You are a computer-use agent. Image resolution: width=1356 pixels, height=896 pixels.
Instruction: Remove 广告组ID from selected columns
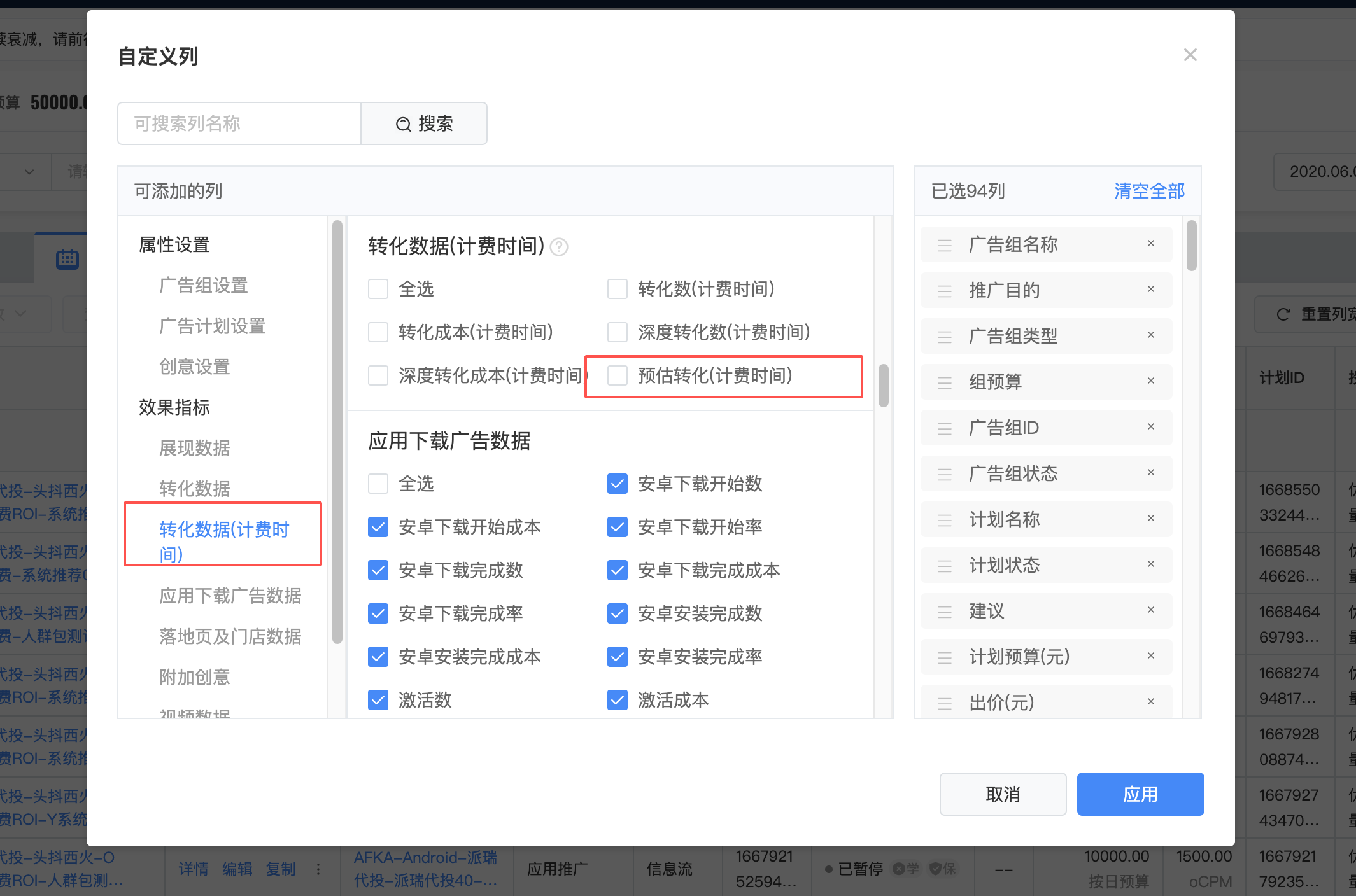(1151, 427)
